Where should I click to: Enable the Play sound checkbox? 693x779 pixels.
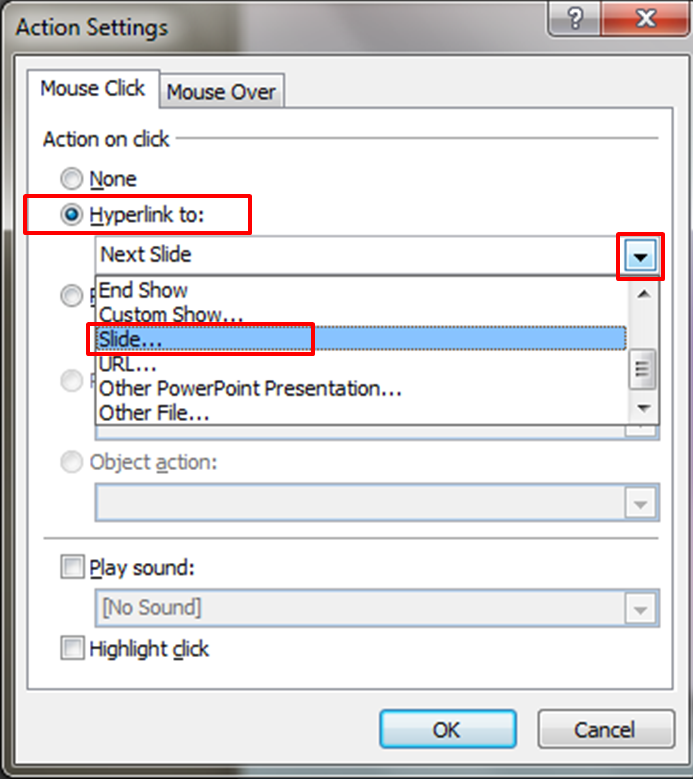click(x=72, y=567)
